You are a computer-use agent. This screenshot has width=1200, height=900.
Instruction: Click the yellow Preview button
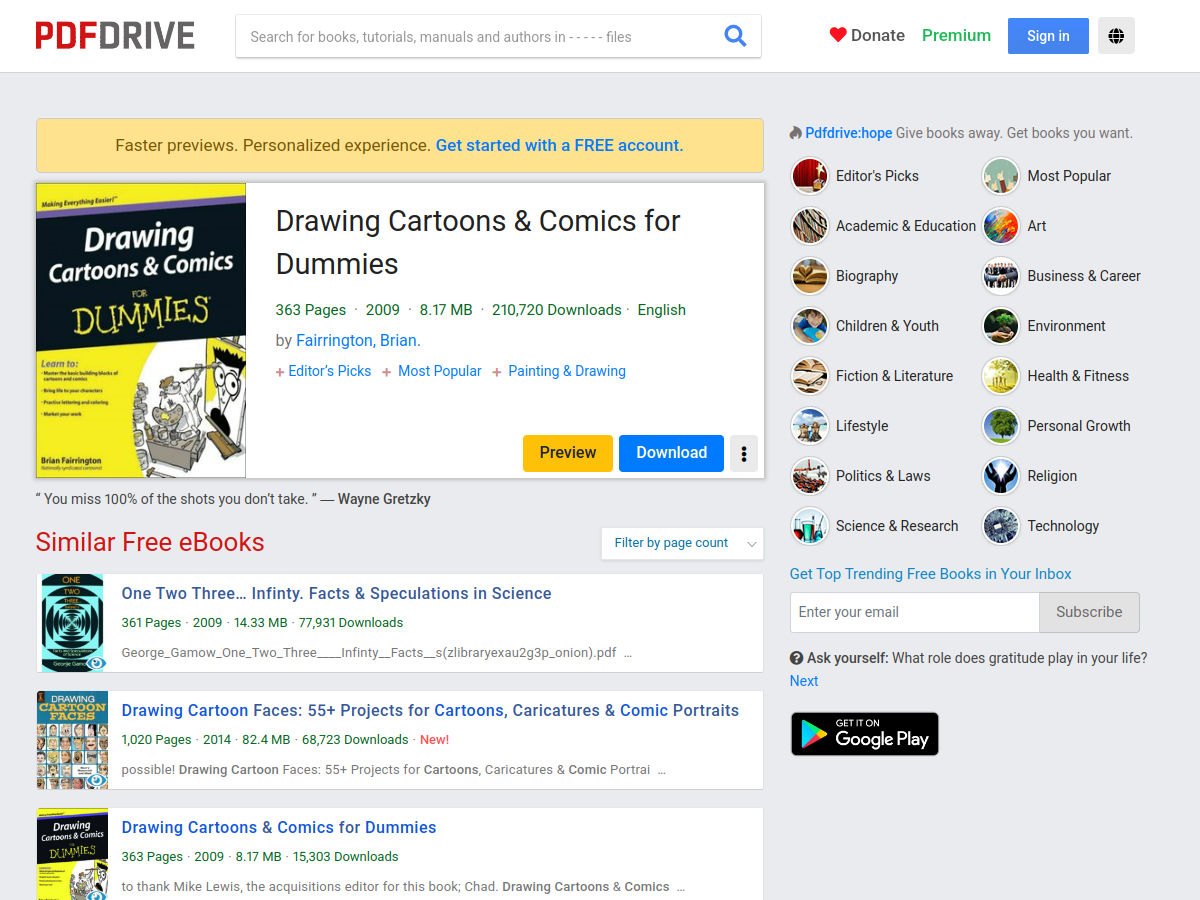pyautogui.click(x=568, y=453)
